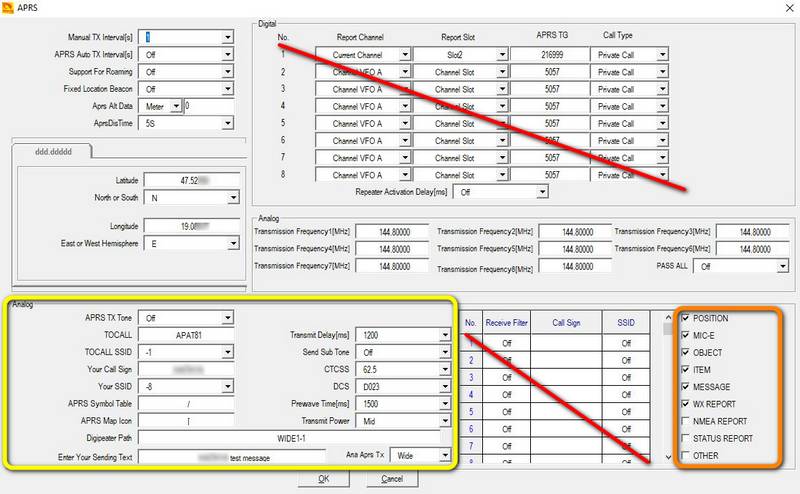The height and width of the screenshot is (494, 800).
Task: Expand the Repeater Activation Delay dropdown
Action: 542,192
